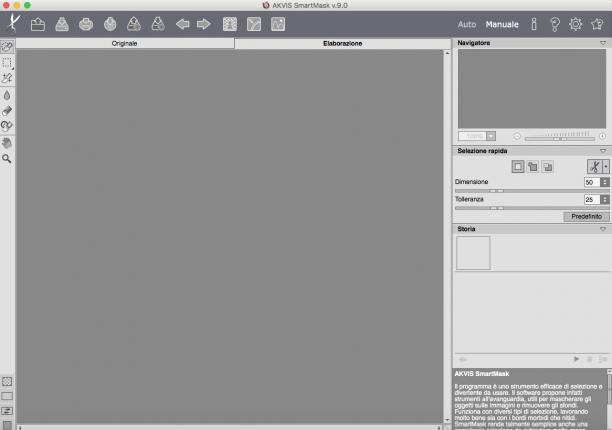Click the Predefinito button
This screenshot has width=612, height=430.
click(x=586, y=217)
